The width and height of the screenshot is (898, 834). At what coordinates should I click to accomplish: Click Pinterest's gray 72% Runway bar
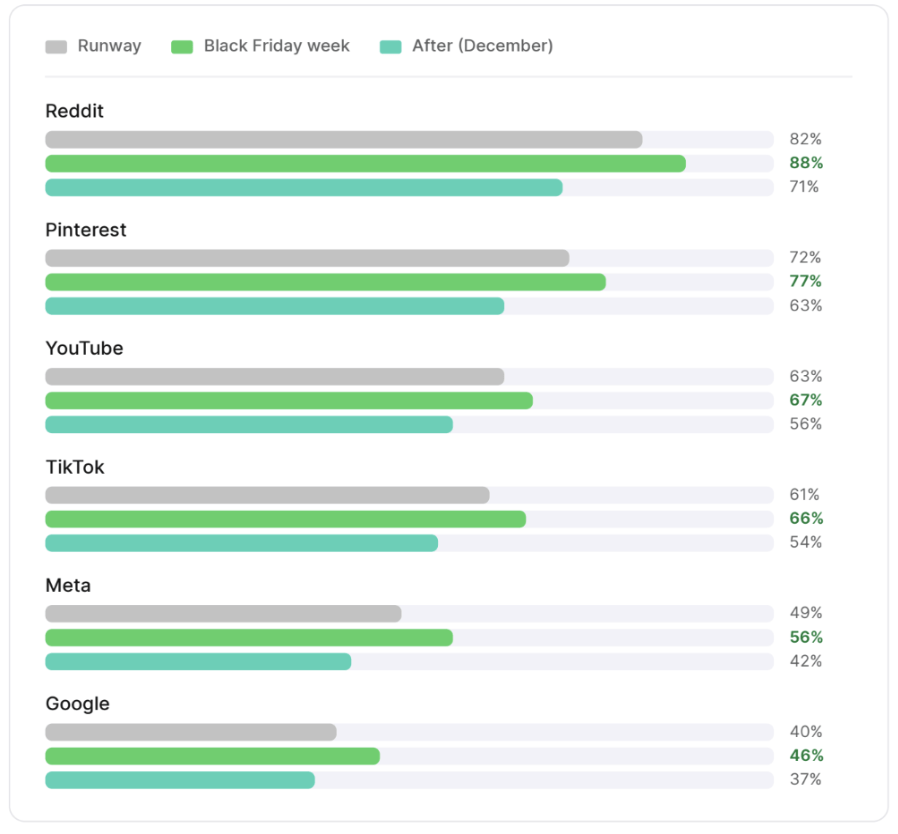click(307, 258)
